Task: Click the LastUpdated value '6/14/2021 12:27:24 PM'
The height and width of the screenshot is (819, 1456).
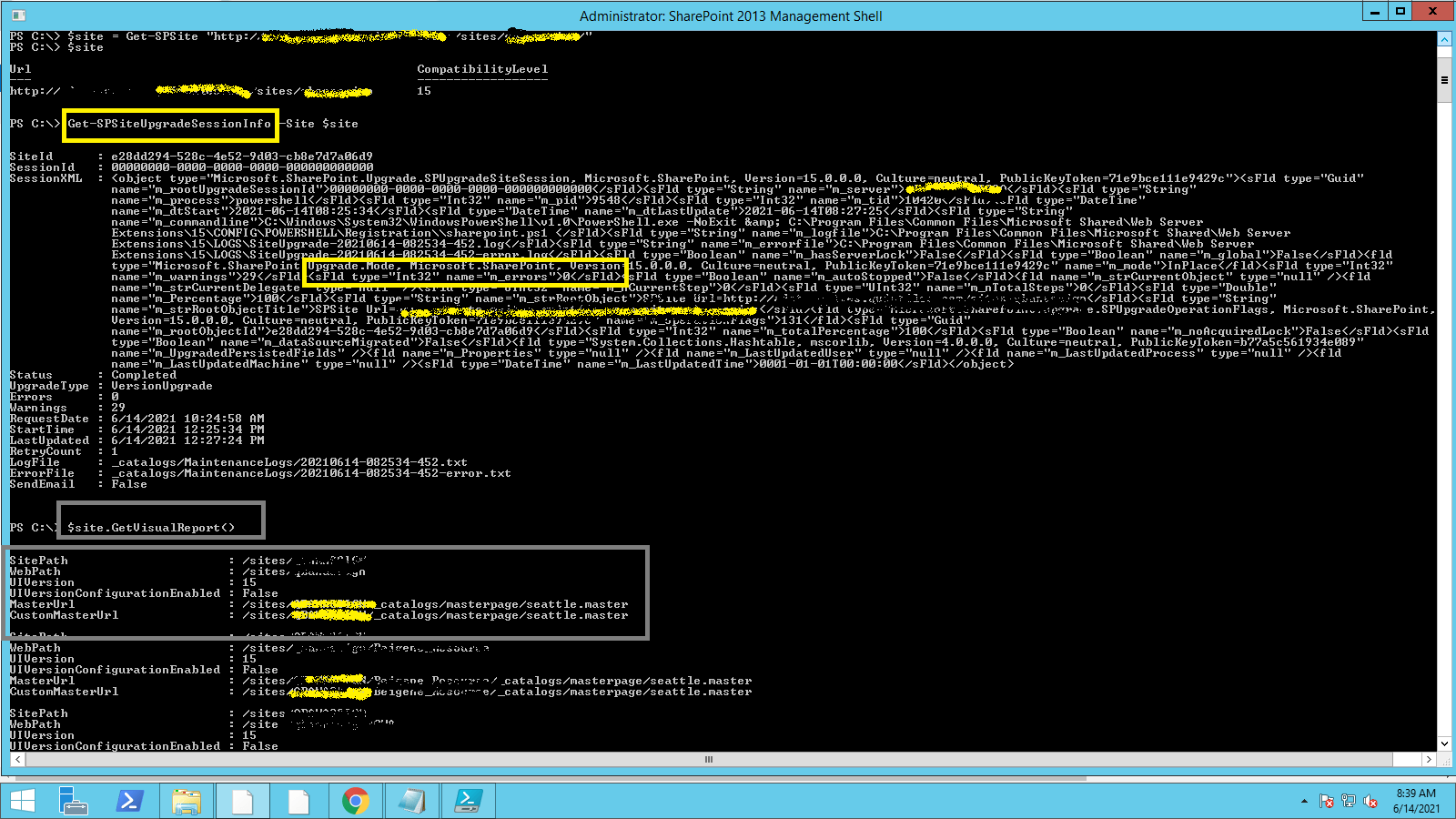Action: pos(187,440)
